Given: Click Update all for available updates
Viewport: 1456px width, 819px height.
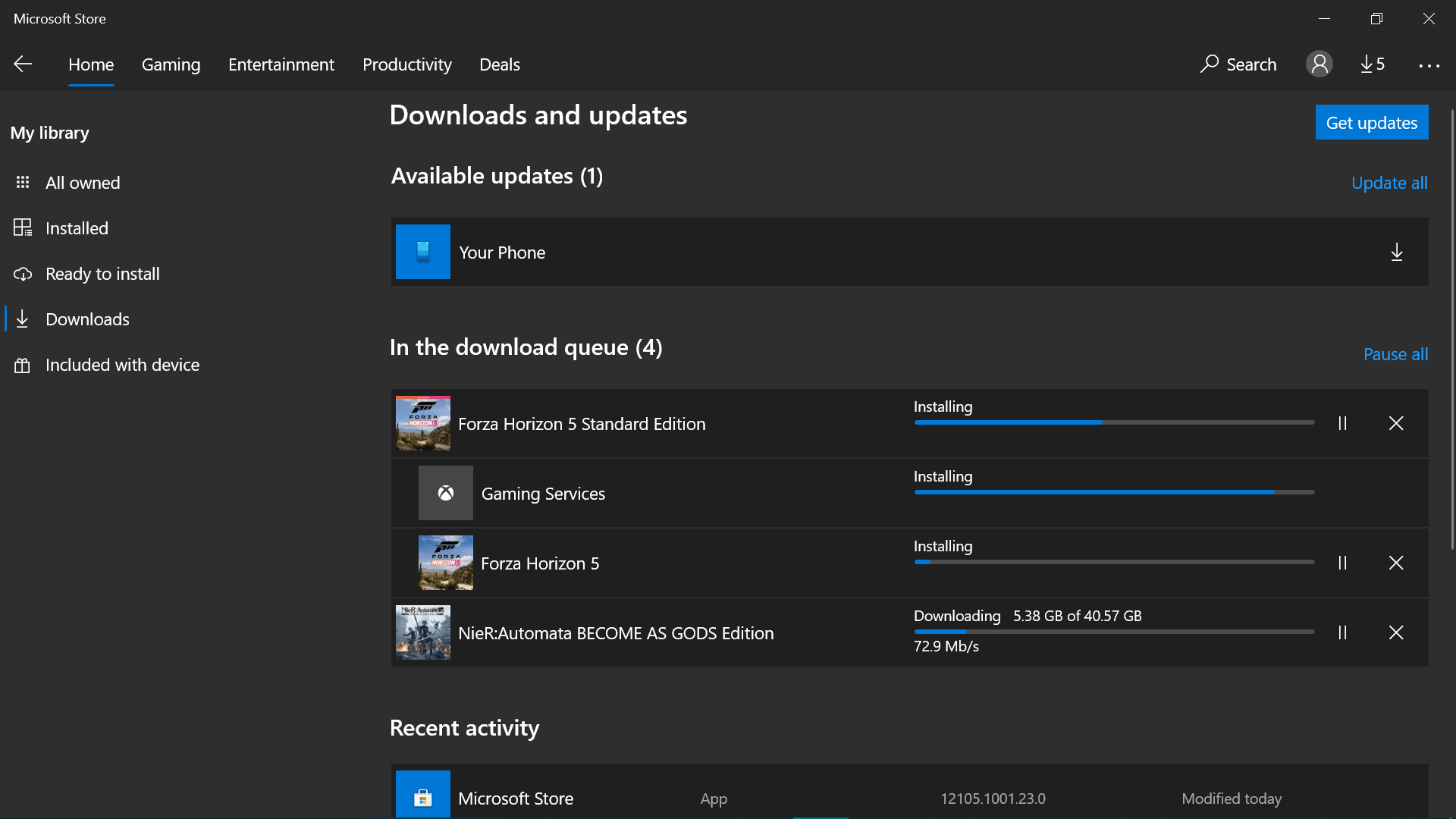Looking at the screenshot, I should (x=1390, y=181).
